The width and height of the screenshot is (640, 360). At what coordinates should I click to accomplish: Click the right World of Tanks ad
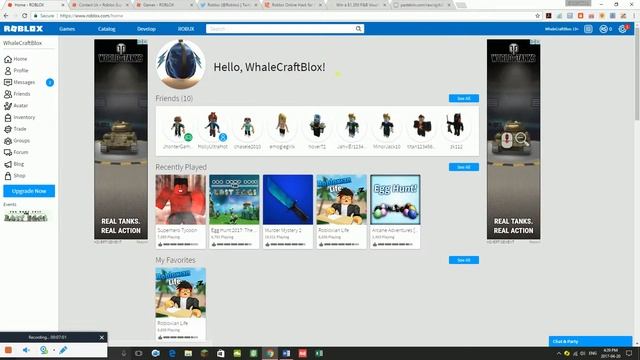(x=513, y=139)
